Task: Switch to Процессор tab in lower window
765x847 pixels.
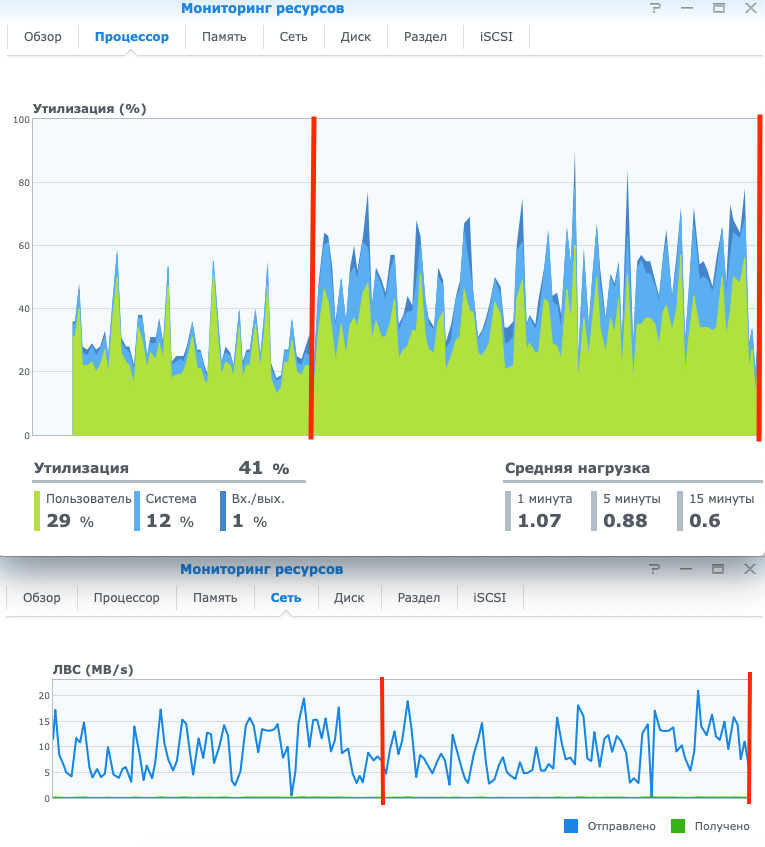Action: tap(126, 598)
